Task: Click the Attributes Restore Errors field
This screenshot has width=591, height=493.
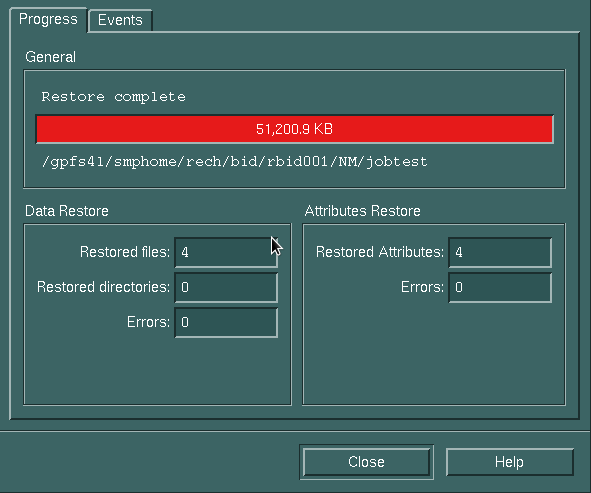Action: point(500,287)
